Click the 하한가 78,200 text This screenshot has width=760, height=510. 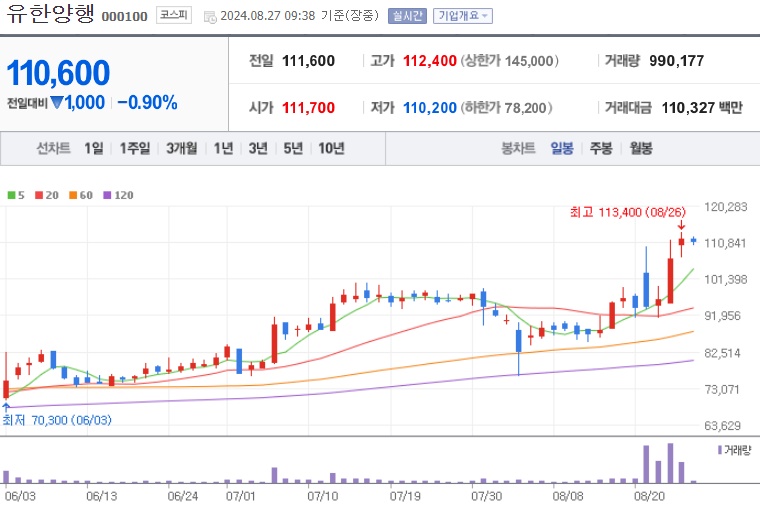507,107
